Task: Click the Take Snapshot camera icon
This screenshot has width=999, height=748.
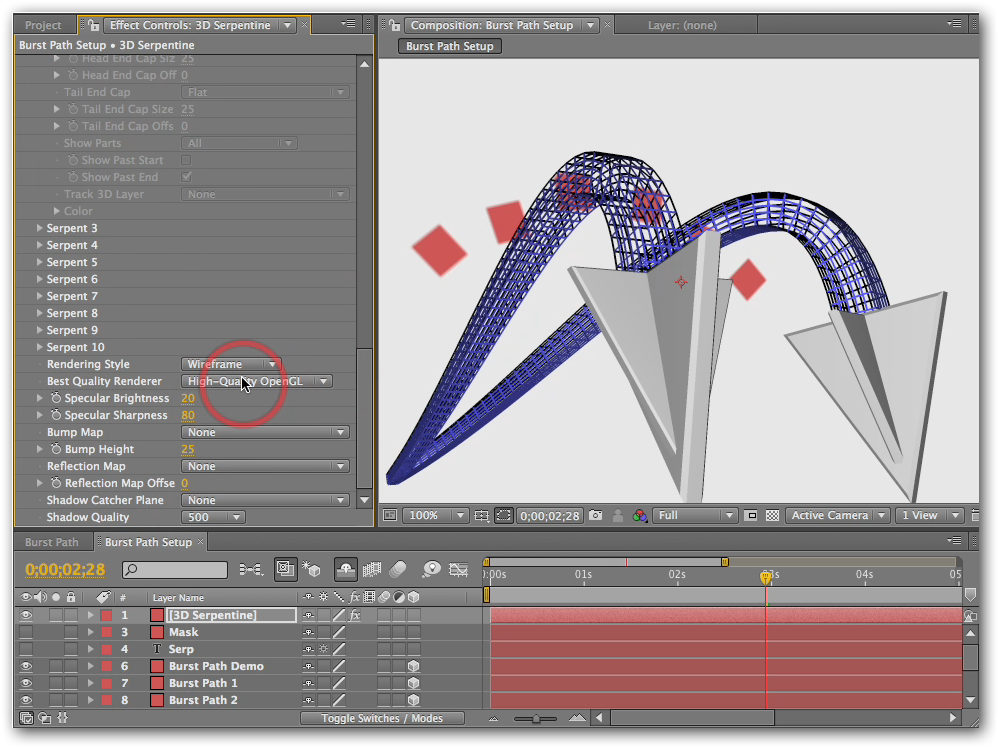Action: click(x=596, y=516)
